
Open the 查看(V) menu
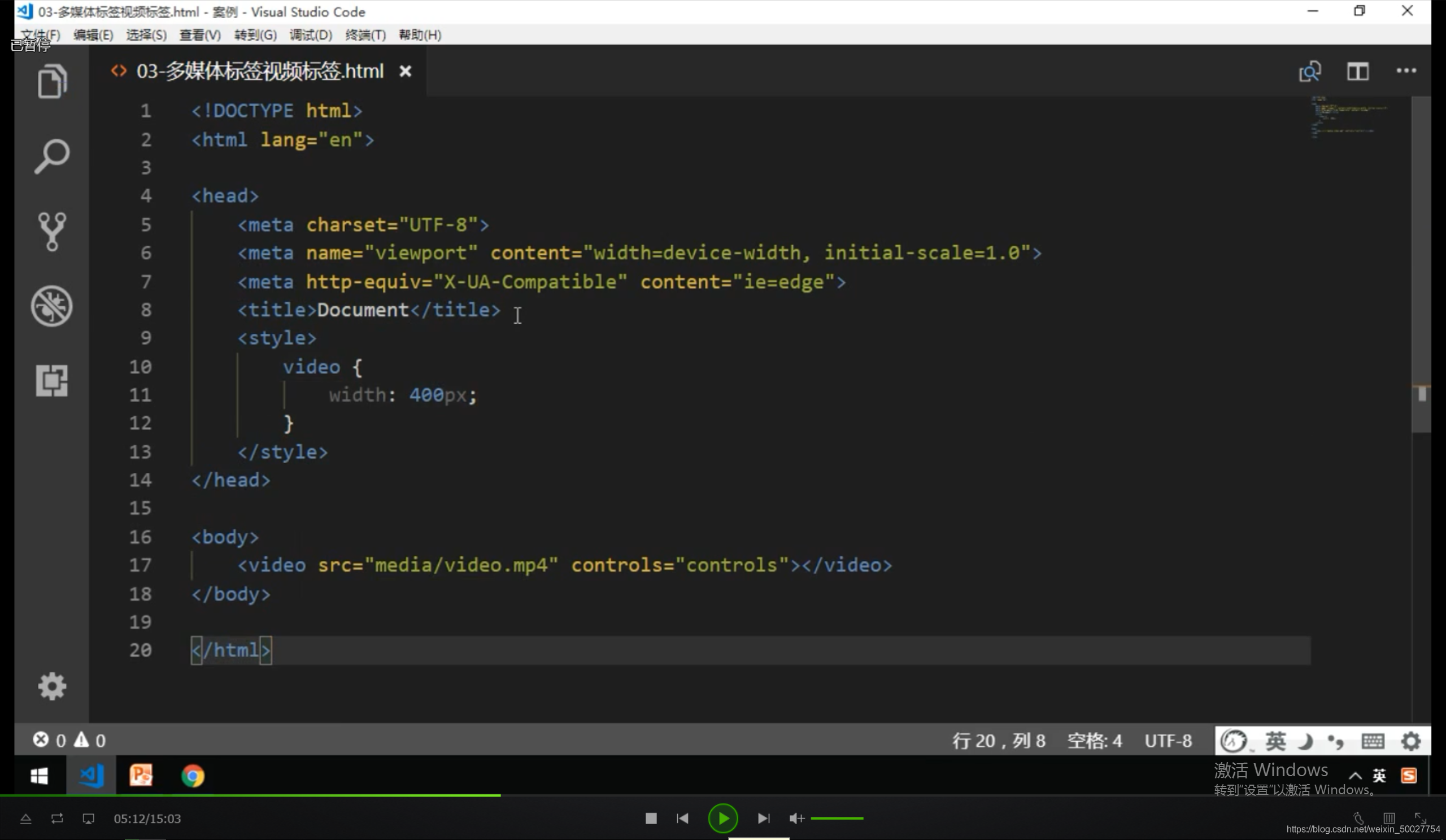pyautogui.click(x=200, y=35)
